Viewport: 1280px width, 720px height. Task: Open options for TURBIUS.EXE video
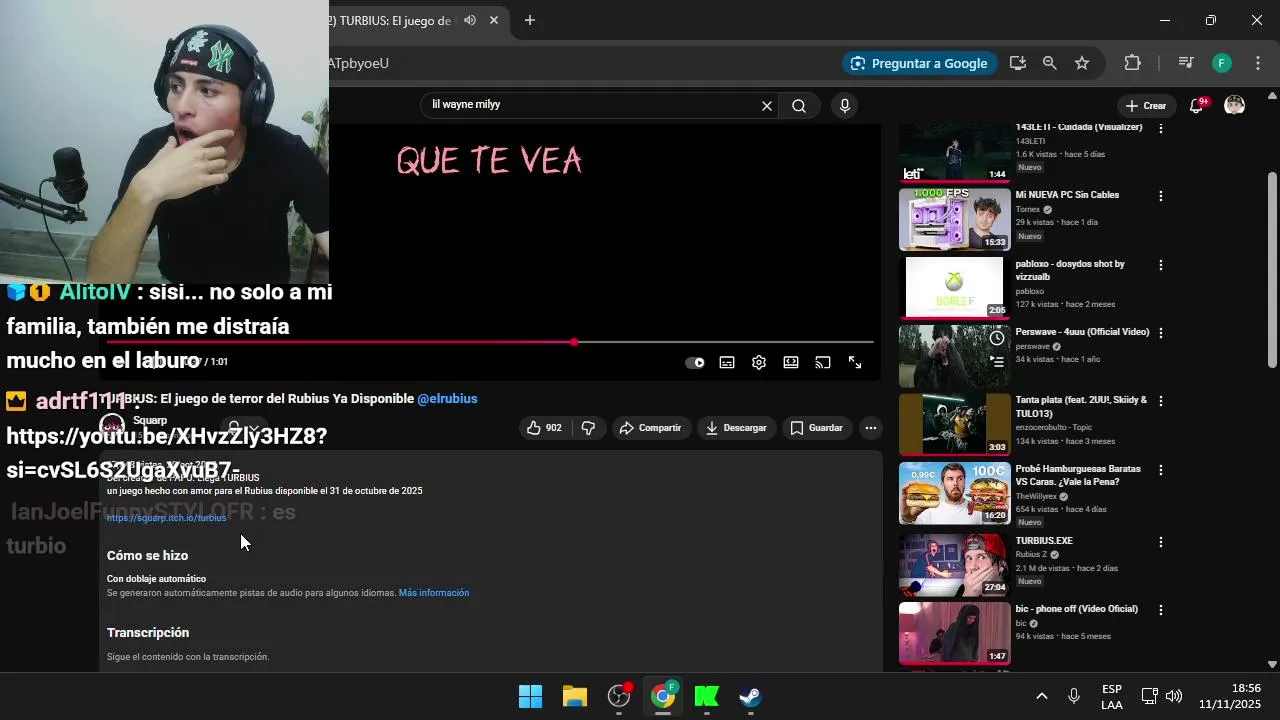1161,542
